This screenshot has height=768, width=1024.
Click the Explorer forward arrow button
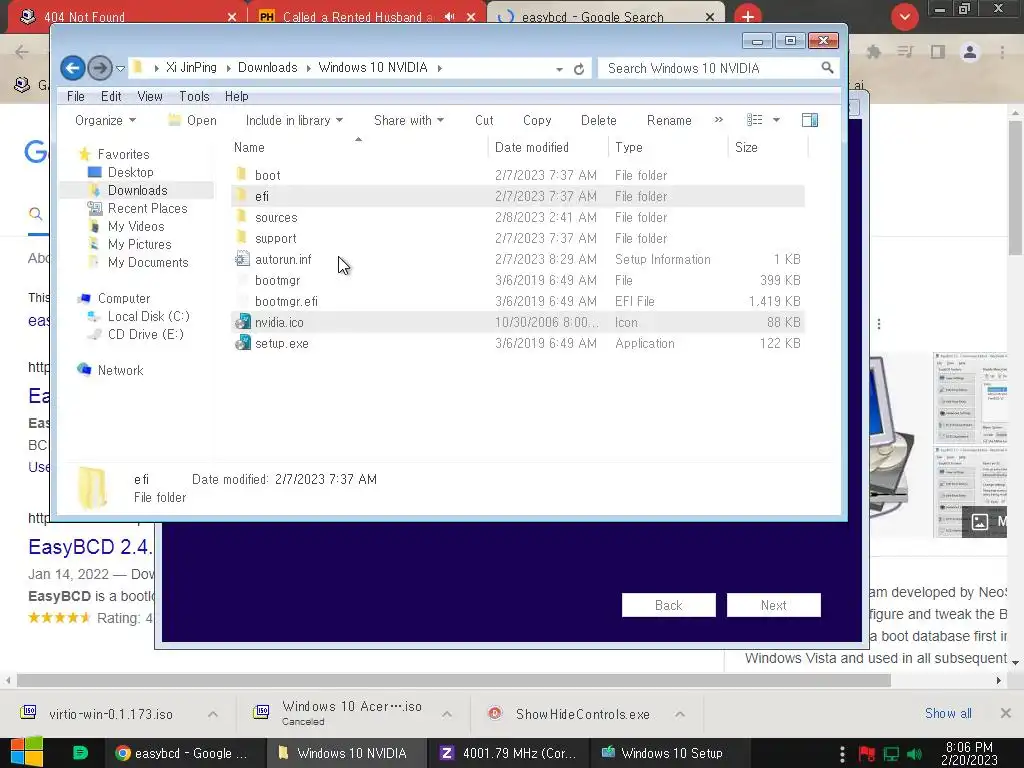tap(99, 68)
